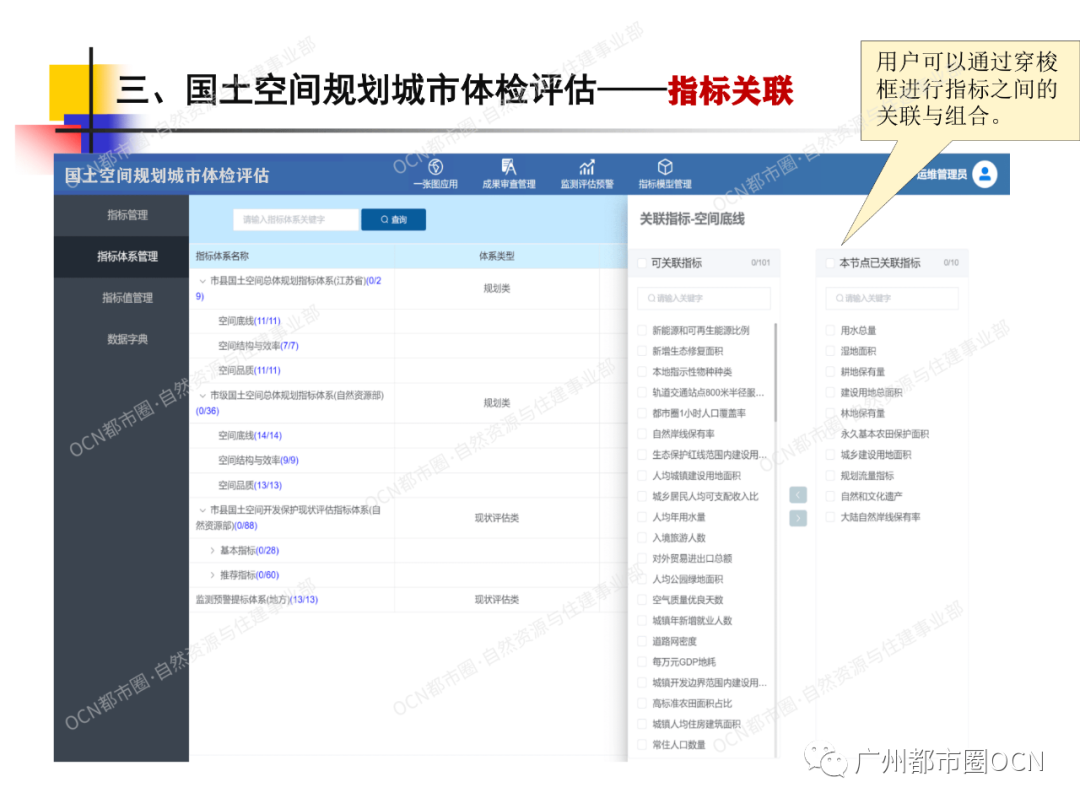This screenshot has height=809, width=1080.
Task: Check the 对外贸易进出口总额 checkbox
Action: [x=642, y=558]
